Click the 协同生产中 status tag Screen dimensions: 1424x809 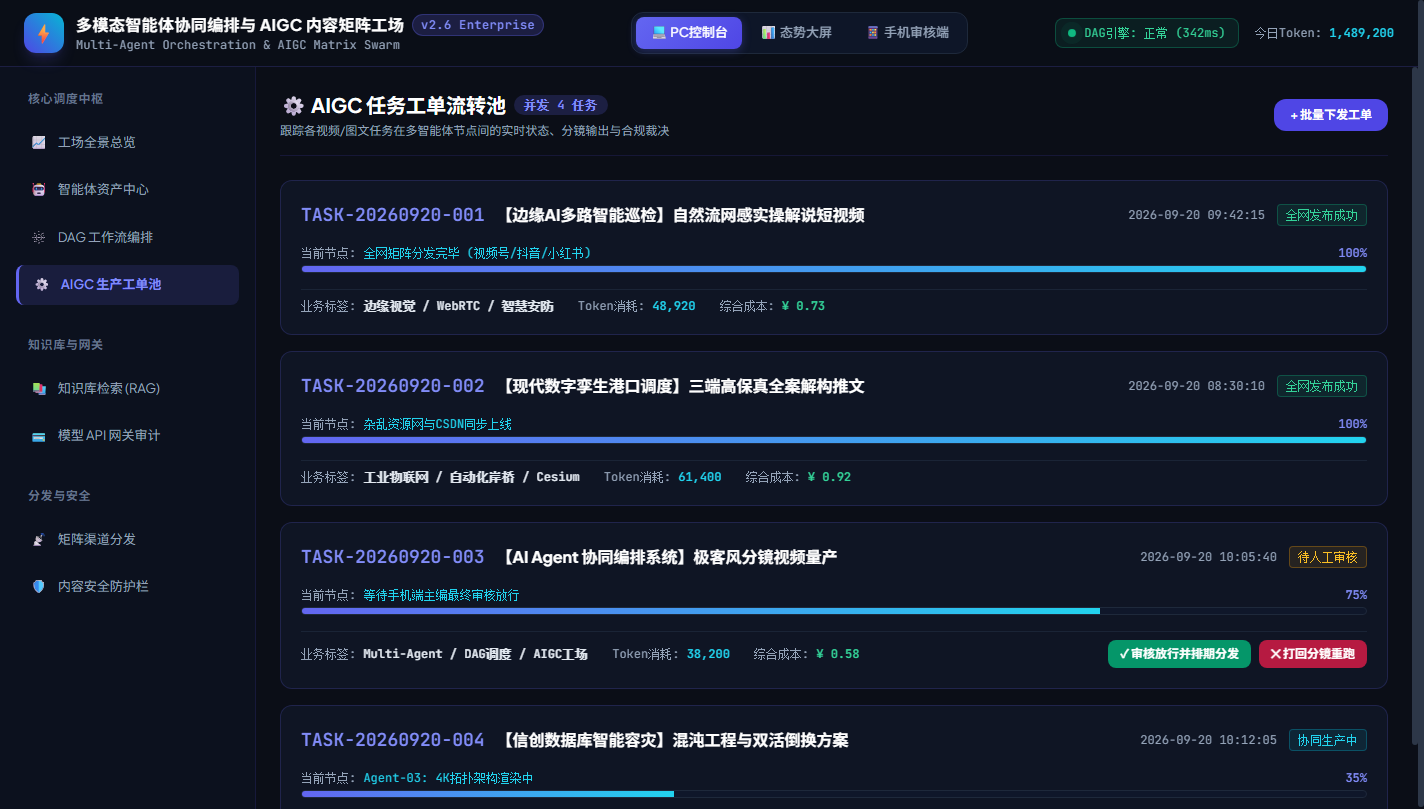pos(1328,740)
